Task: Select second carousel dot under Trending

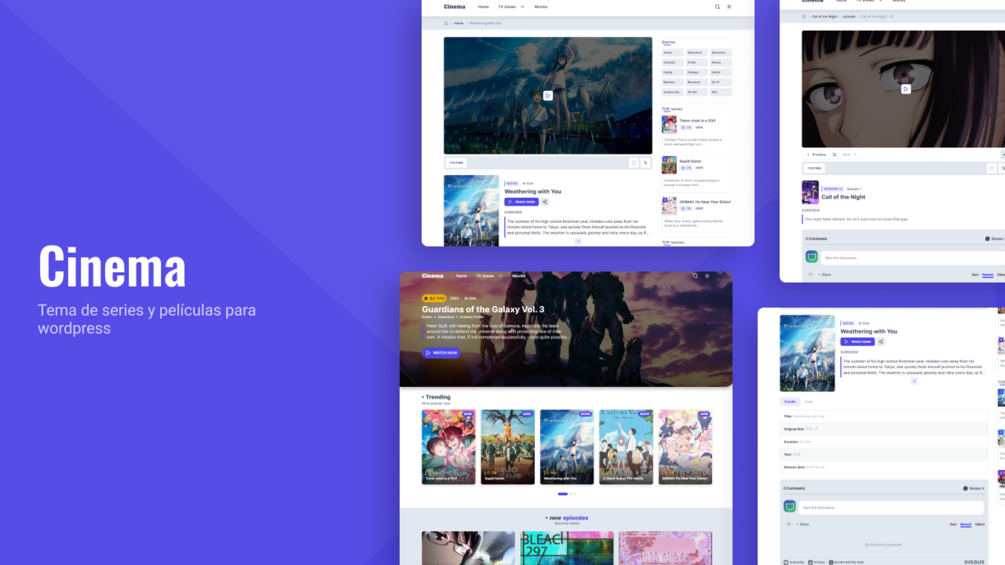Action: click(x=570, y=494)
